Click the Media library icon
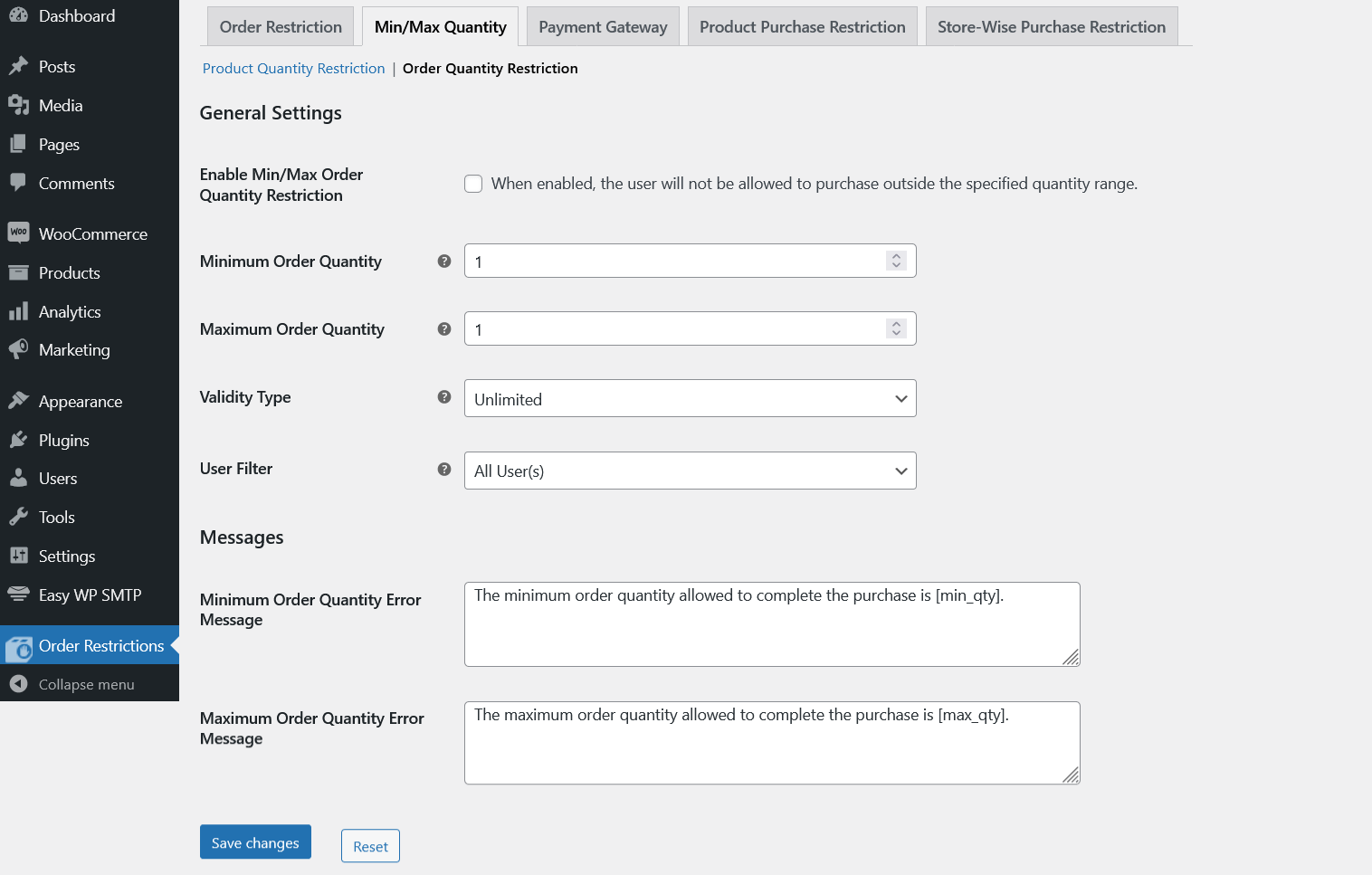Viewport: 1372px width, 875px height. click(x=20, y=105)
